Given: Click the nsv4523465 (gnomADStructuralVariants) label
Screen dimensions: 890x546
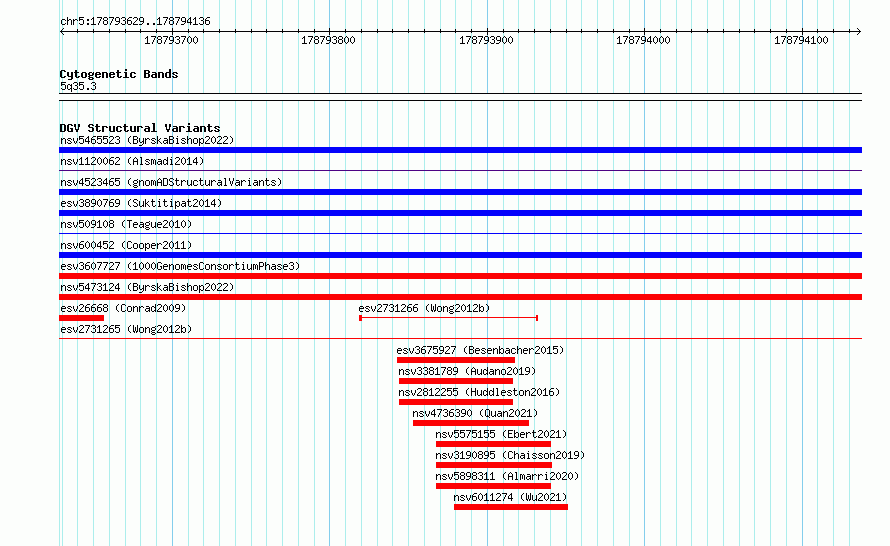Looking at the screenshot, I should coord(171,182).
